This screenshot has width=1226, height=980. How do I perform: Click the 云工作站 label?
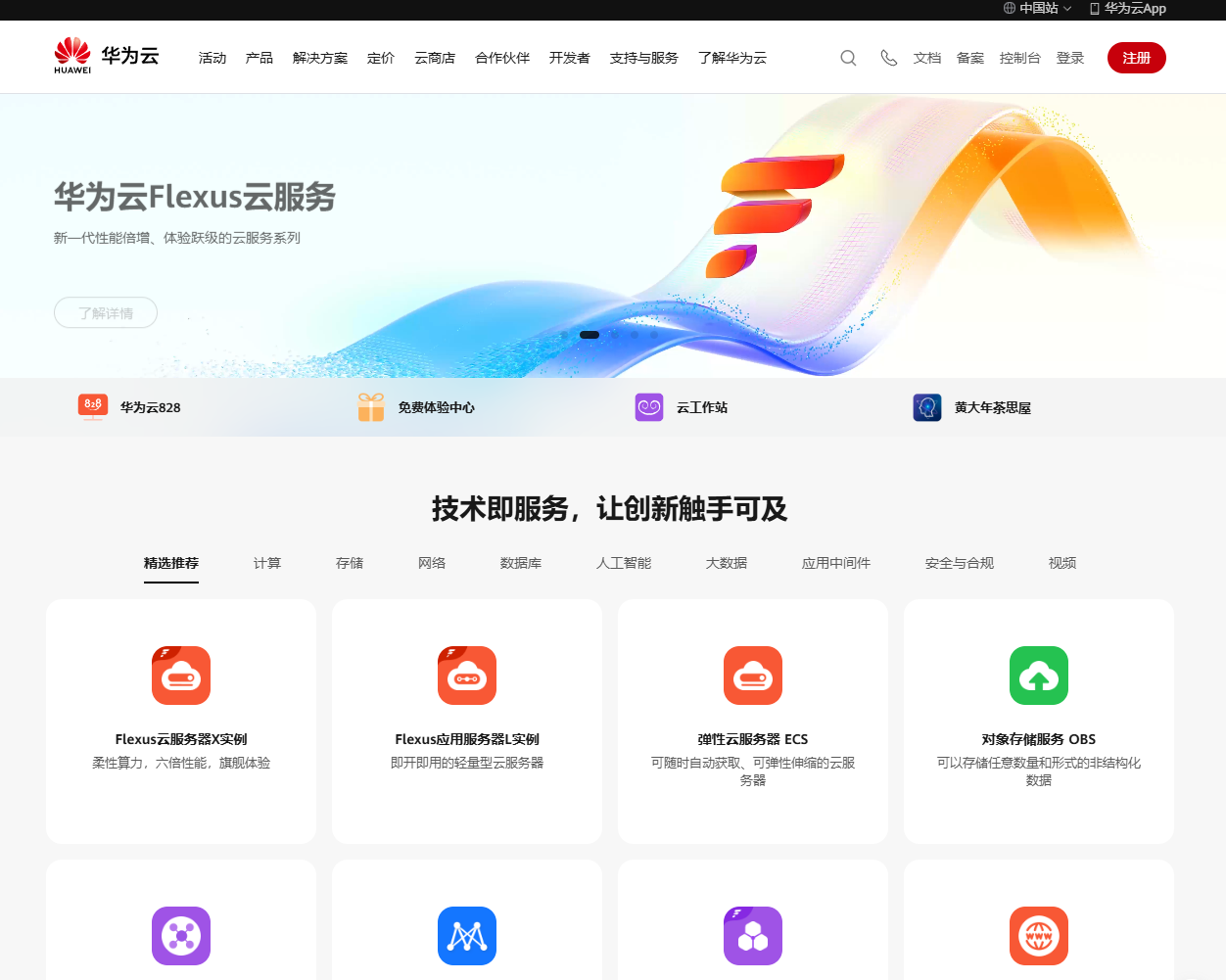tap(702, 407)
